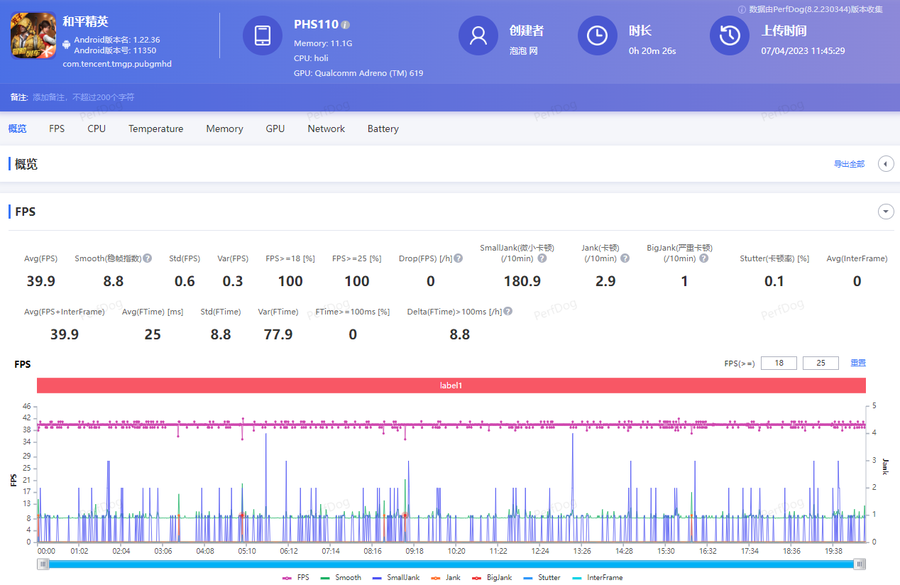Image resolution: width=900 pixels, height=585 pixels.
Task: Switch to the Temperature tab
Action: point(155,129)
